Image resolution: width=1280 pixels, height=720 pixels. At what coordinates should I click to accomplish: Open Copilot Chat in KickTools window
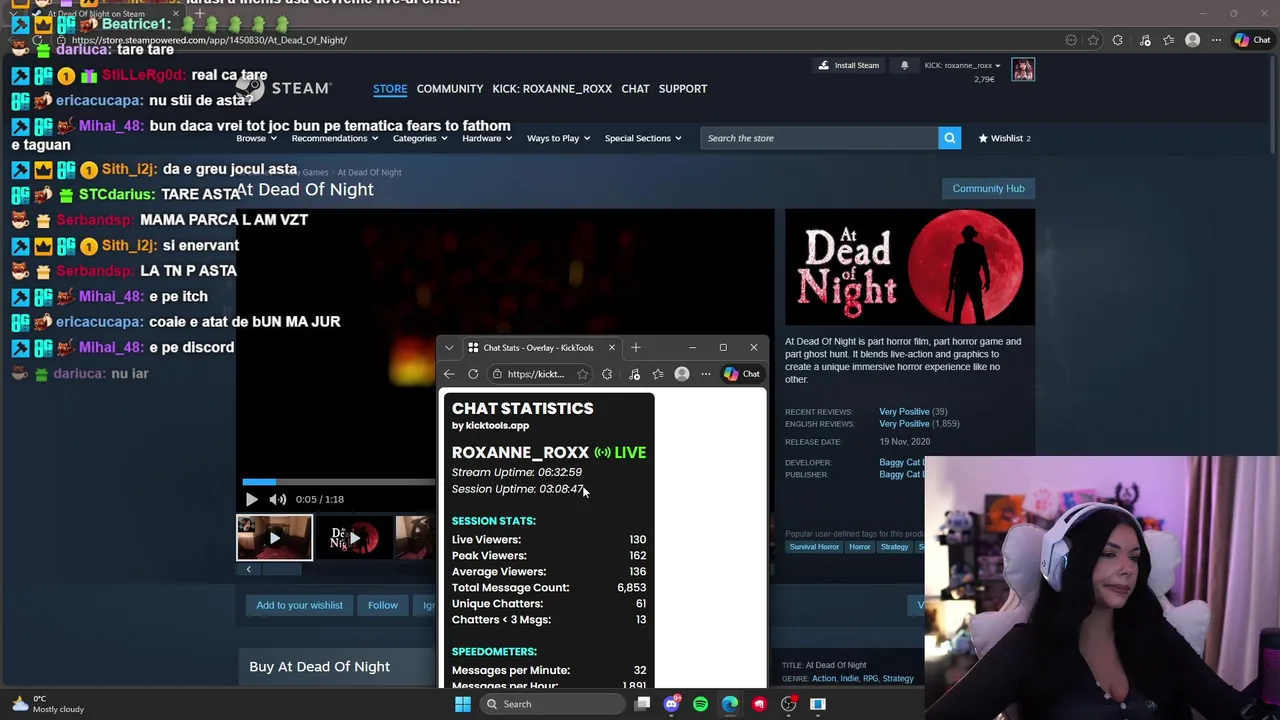(742, 374)
